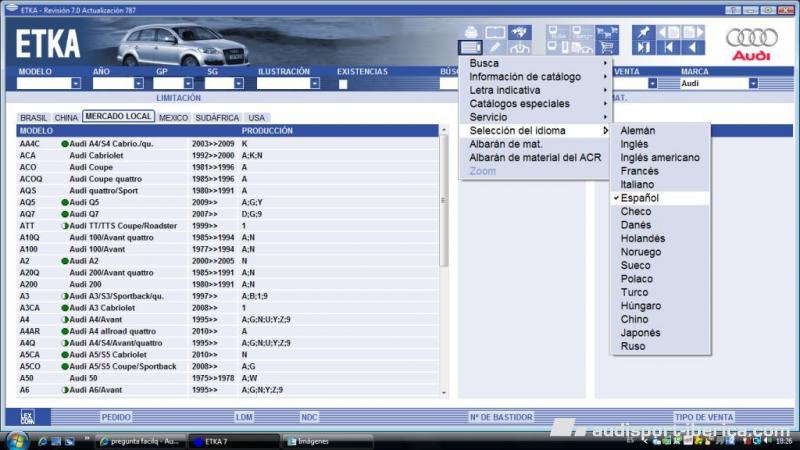Screen dimensions: 800x450
Task: Click model list scrollbar up arrow
Action: pos(443,130)
